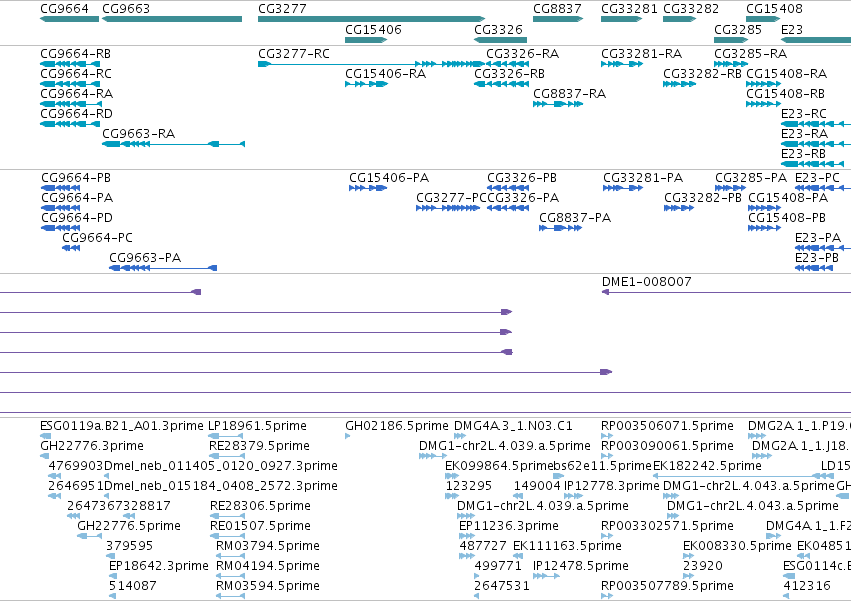This screenshot has height=601, width=851.
Task: Select the E23-PC protein label
Action: coord(817,178)
